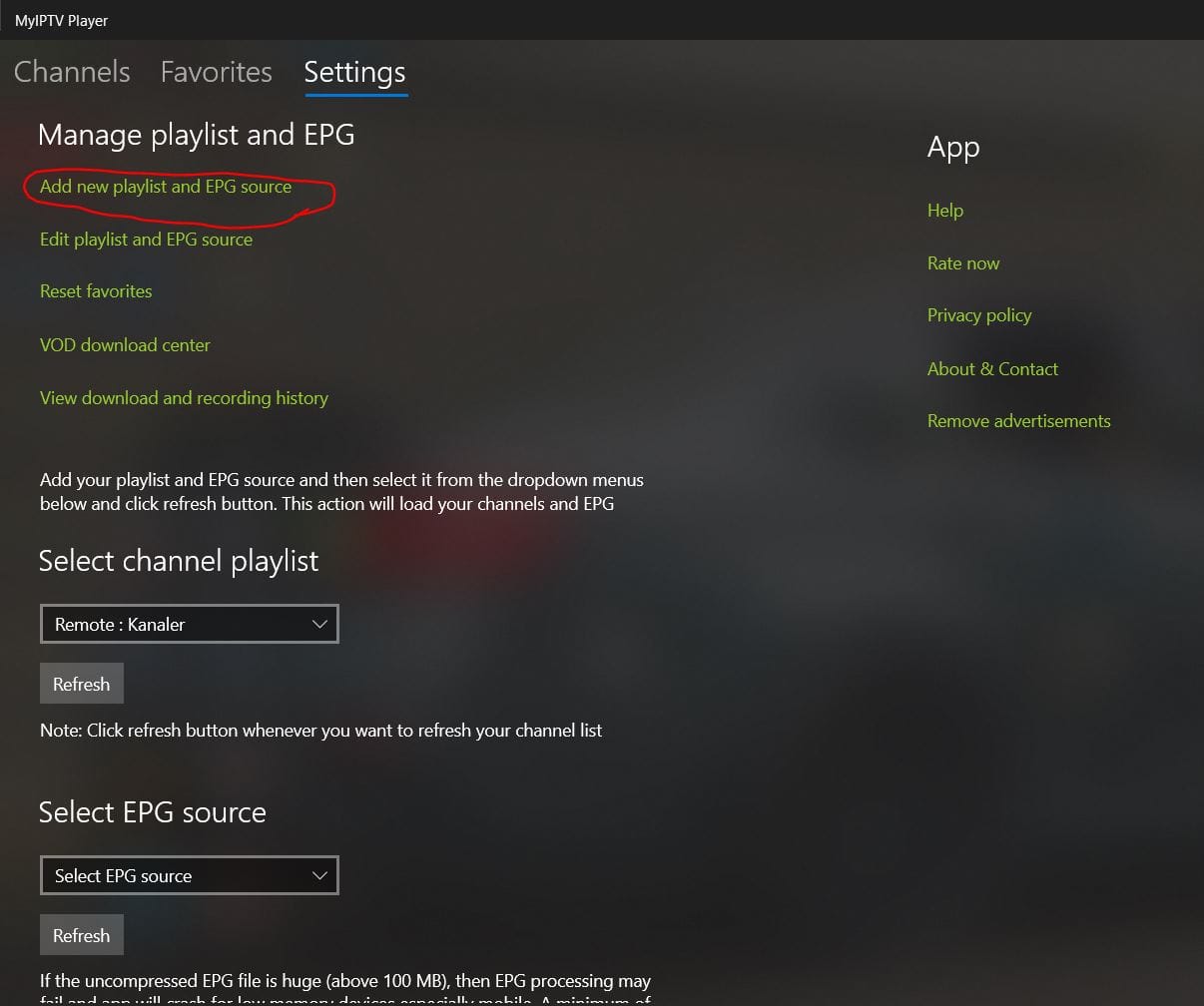Image resolution: width=1204 pixels, height=1006 pixels.
Task: Click the Reset favorites link
Action: point(96,291)
